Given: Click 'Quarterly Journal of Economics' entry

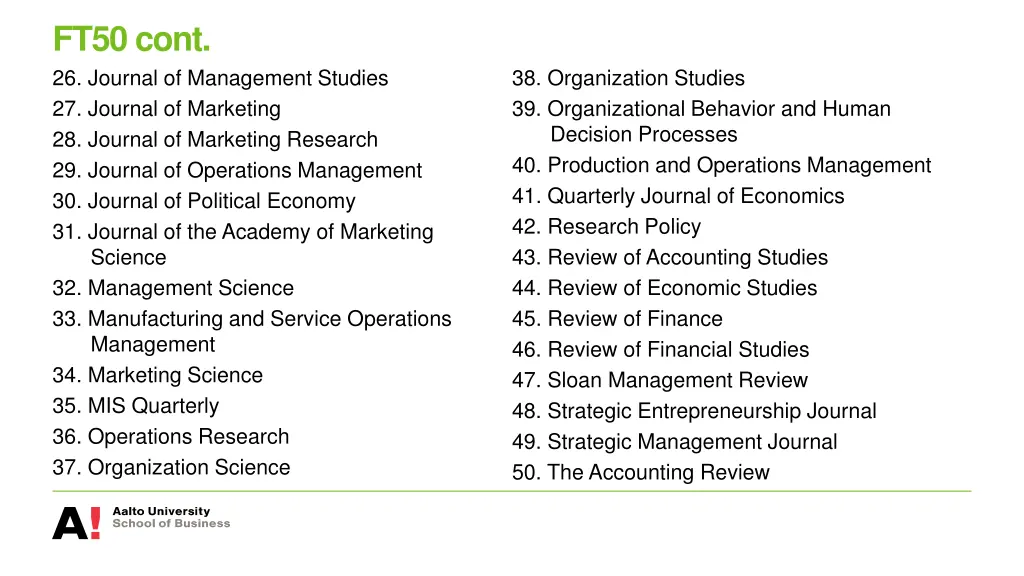Looking at the screenshot, I should 678,196.
